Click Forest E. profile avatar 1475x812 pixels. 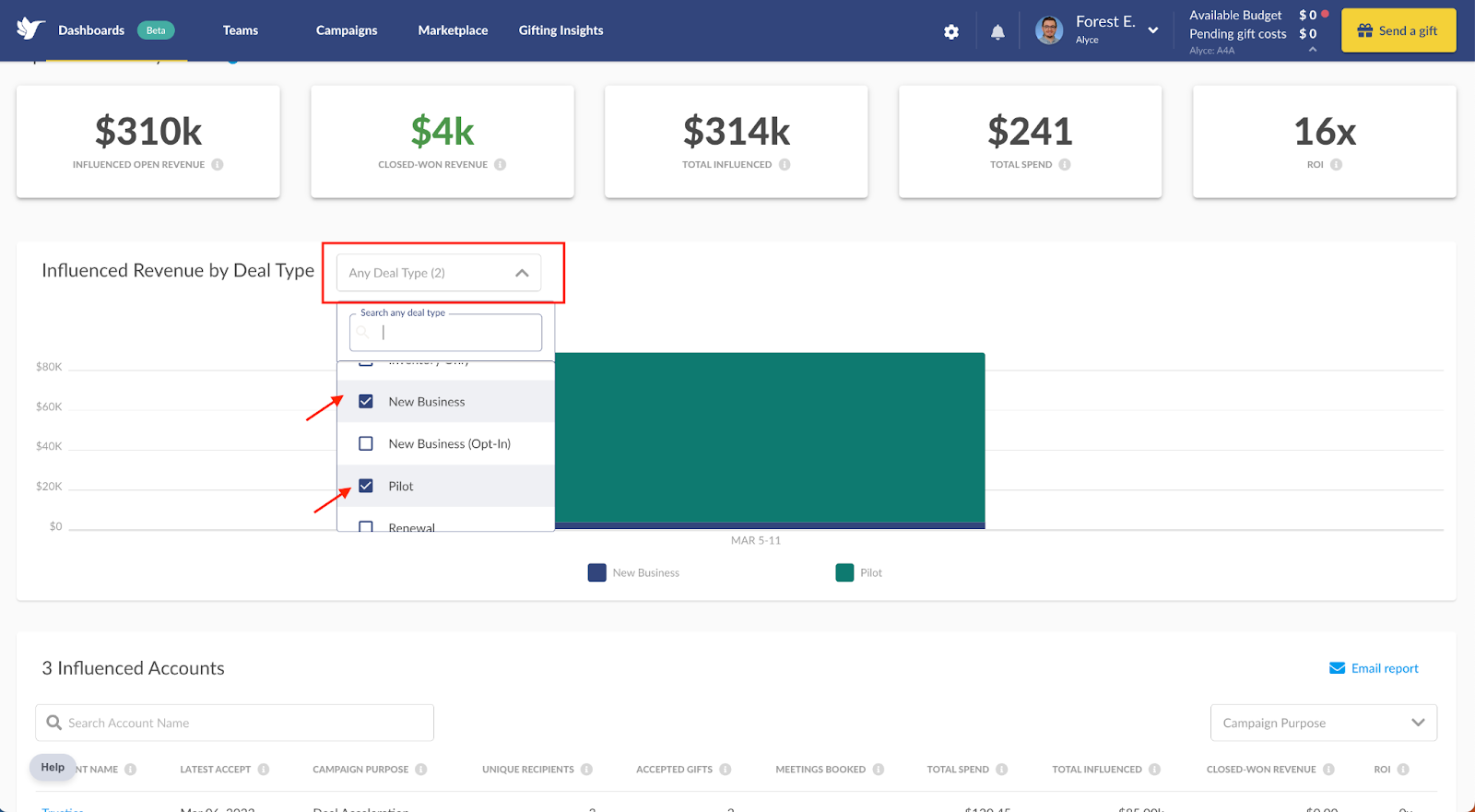1049,29
